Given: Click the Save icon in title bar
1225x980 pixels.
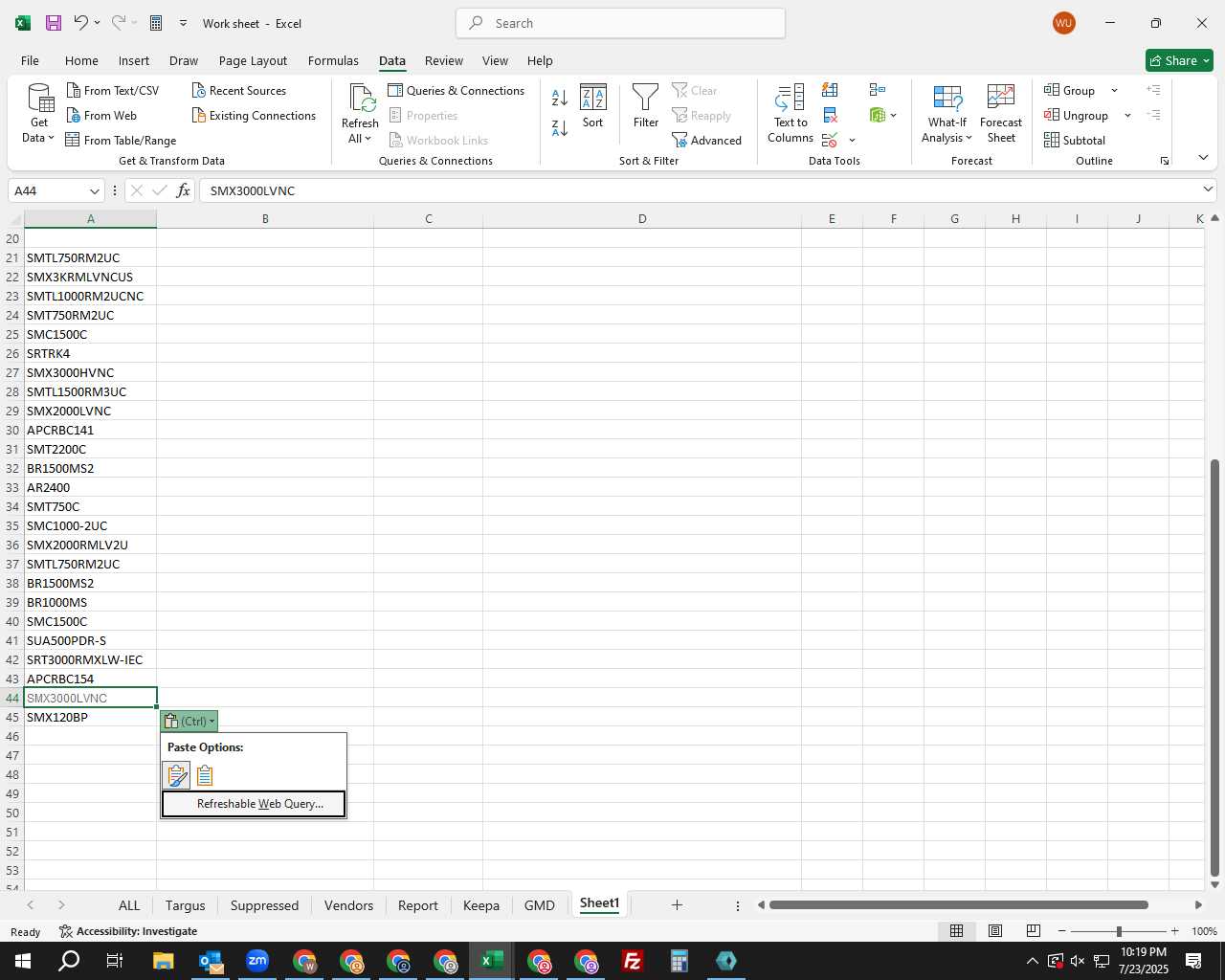Looking at the screenshot, I should (x=54, y=23).
